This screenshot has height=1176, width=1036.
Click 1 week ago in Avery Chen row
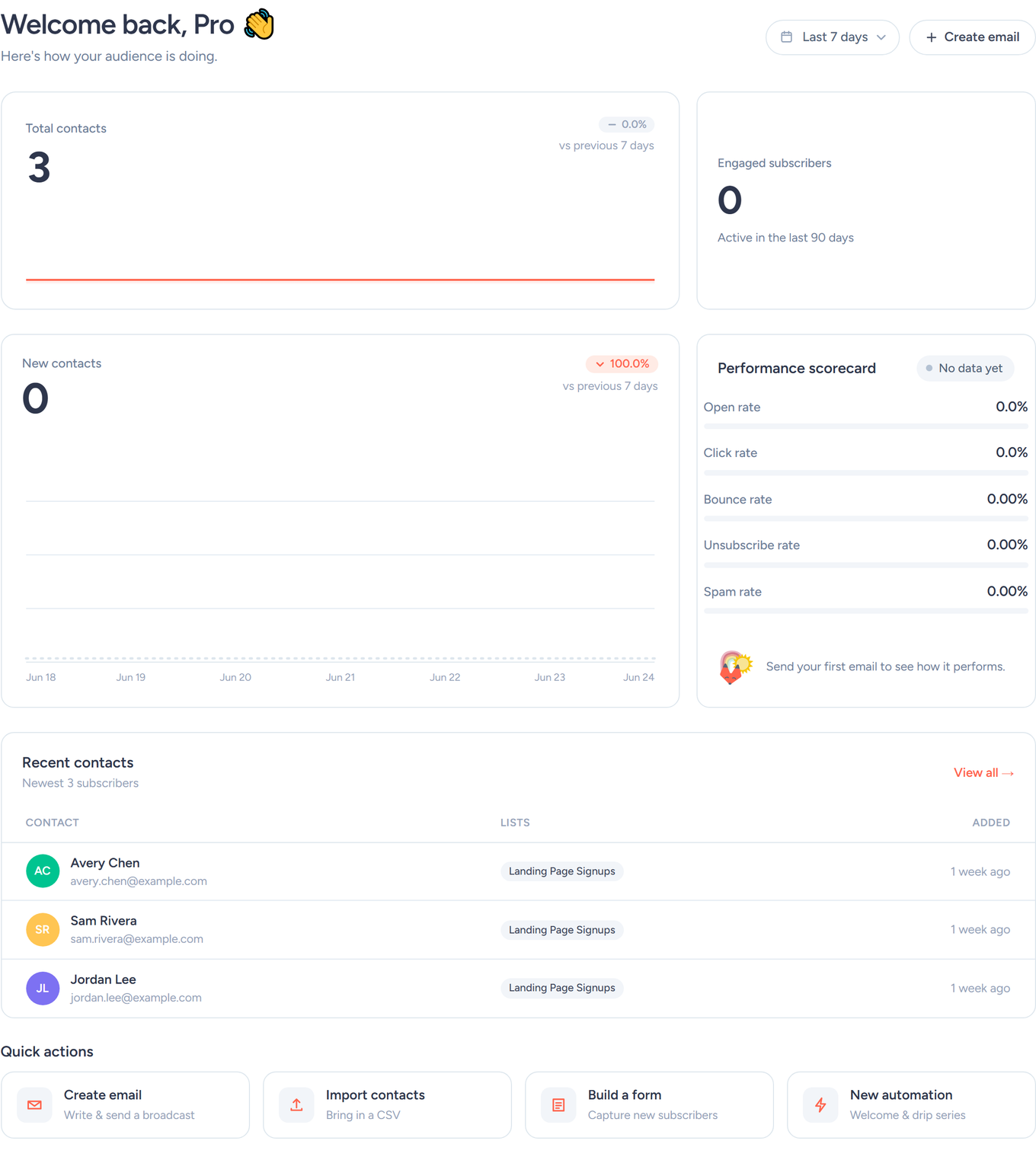pyautogui.click(x=980, y=872)
